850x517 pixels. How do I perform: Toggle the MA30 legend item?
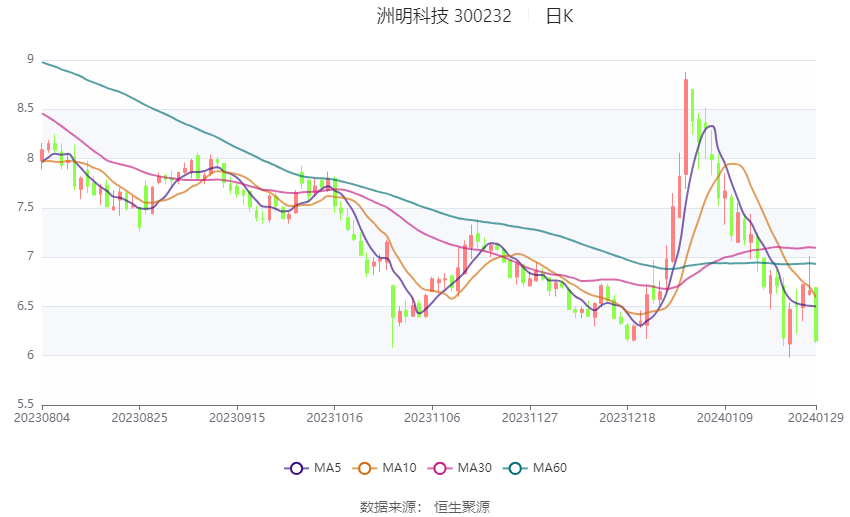(460, 468)
